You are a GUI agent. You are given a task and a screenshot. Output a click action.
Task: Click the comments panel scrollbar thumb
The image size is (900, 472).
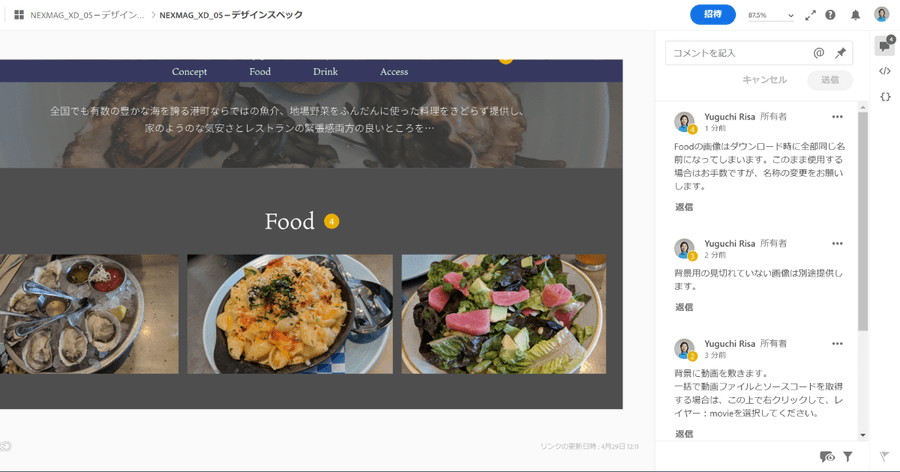863,221
